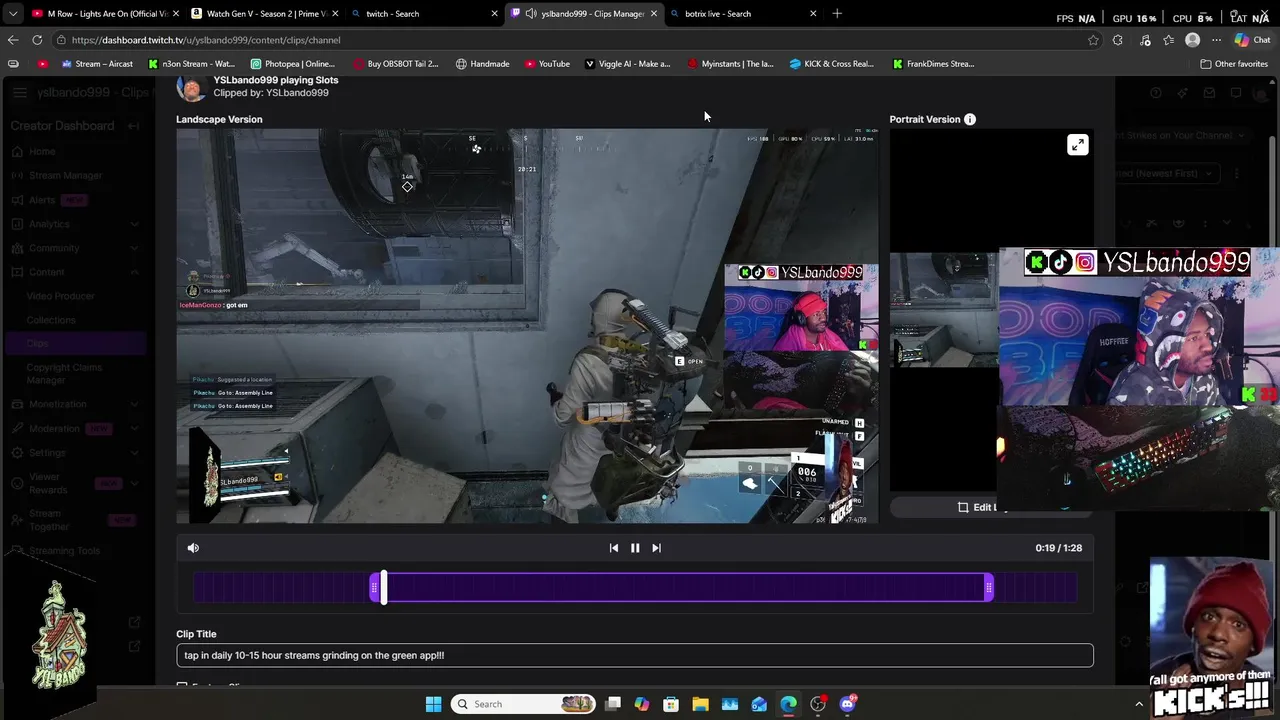Screen dimensions: 1280x720
Task: Expand the Settings section
Action: coord(135,452)
